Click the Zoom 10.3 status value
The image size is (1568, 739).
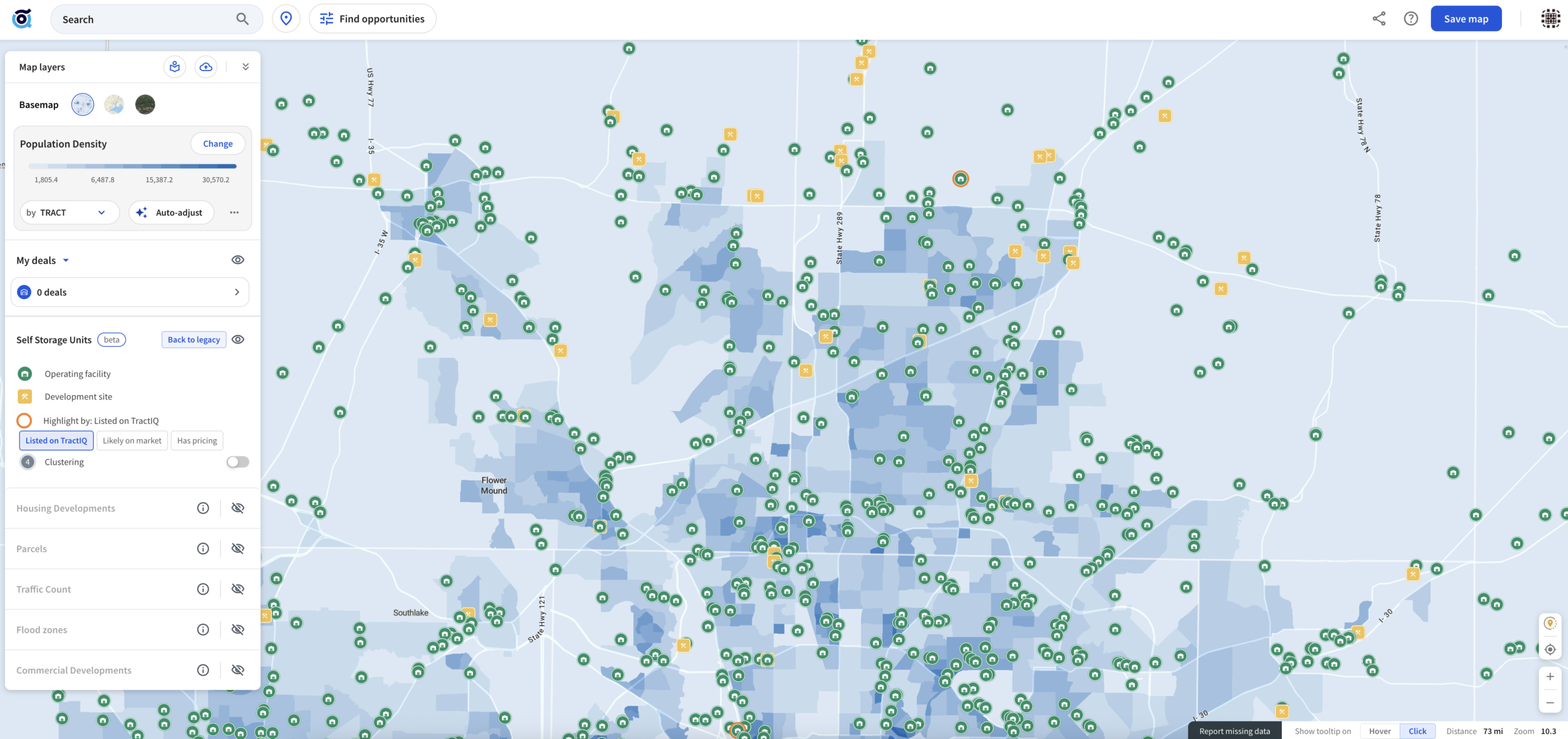coord(1548,731)
